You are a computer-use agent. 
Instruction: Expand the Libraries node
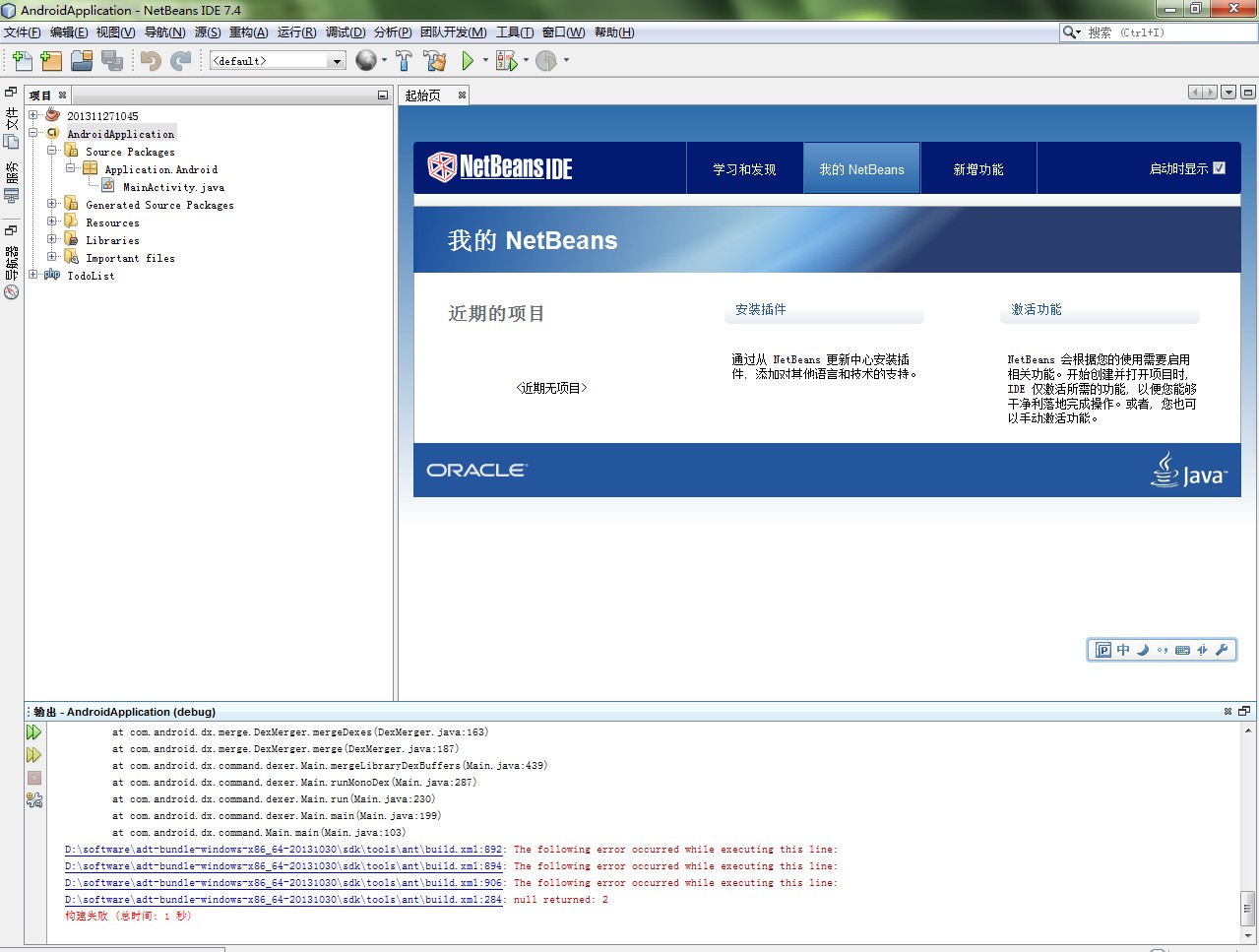(x=52, y=239)
